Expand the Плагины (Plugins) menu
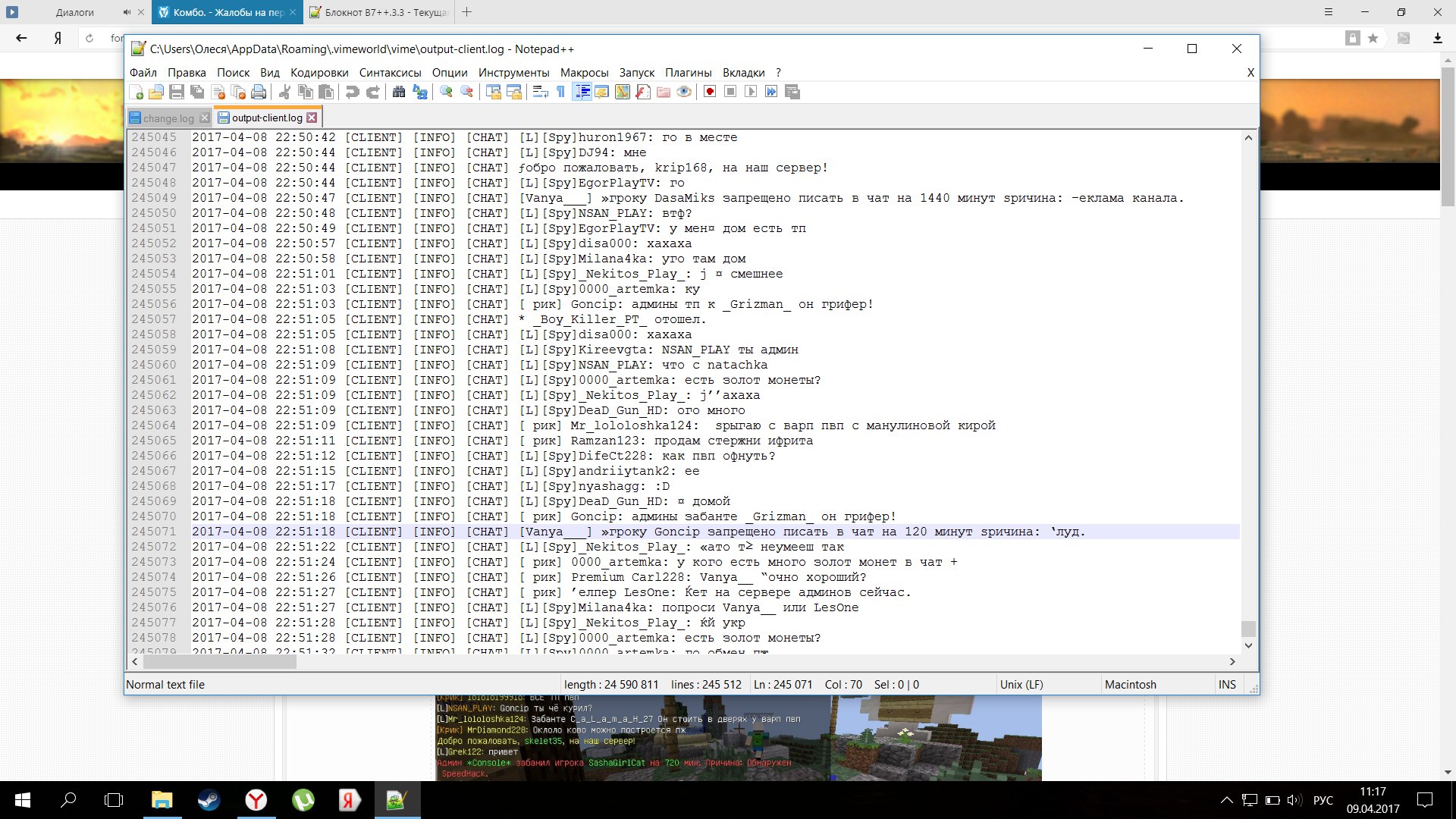Image resolution: width=1456 pixels, height=819 pixels. (x=688, y=72)
